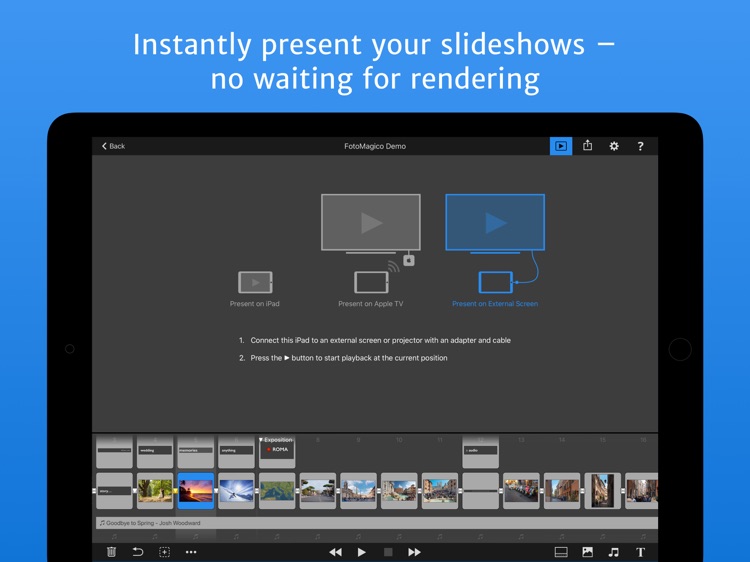
Task: Select the parked scooters street slide
Action: pyautogui.click(x=521, y=491)
